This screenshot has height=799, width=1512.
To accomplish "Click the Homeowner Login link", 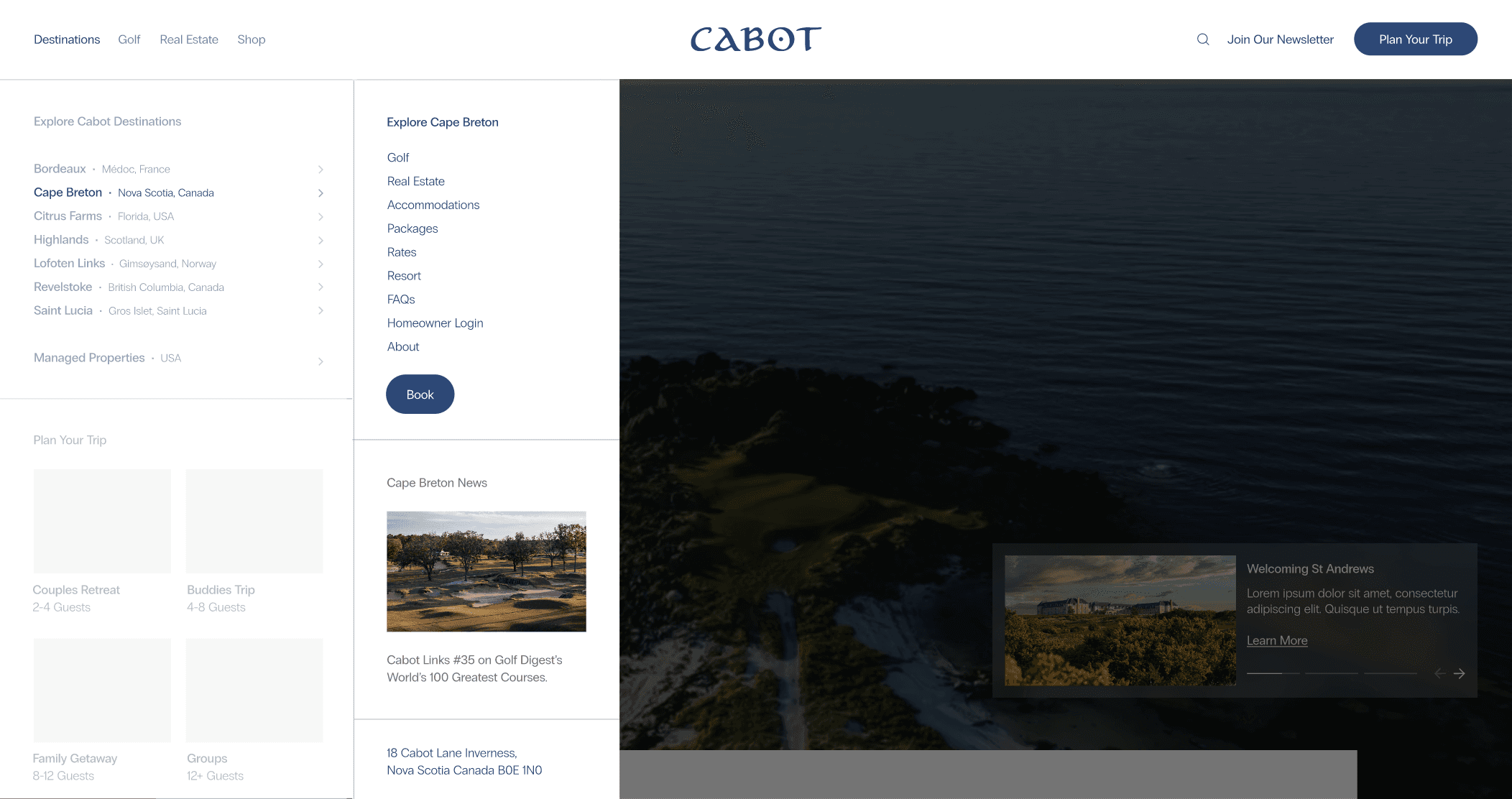I will pyautogui.click(x=435, y=323).
